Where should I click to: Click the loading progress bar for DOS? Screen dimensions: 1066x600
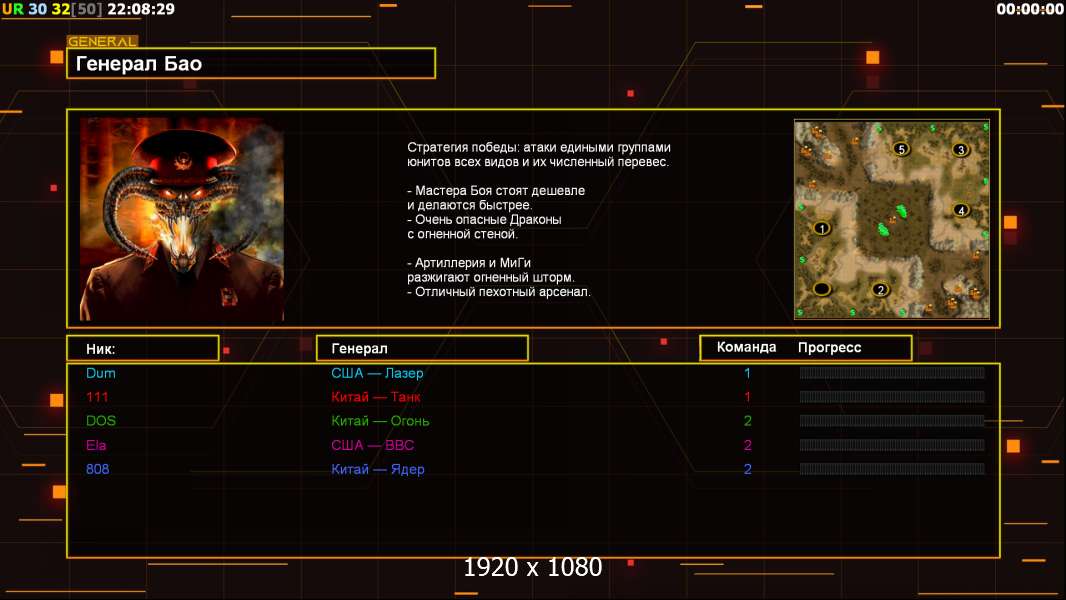[x=892, y=421]
